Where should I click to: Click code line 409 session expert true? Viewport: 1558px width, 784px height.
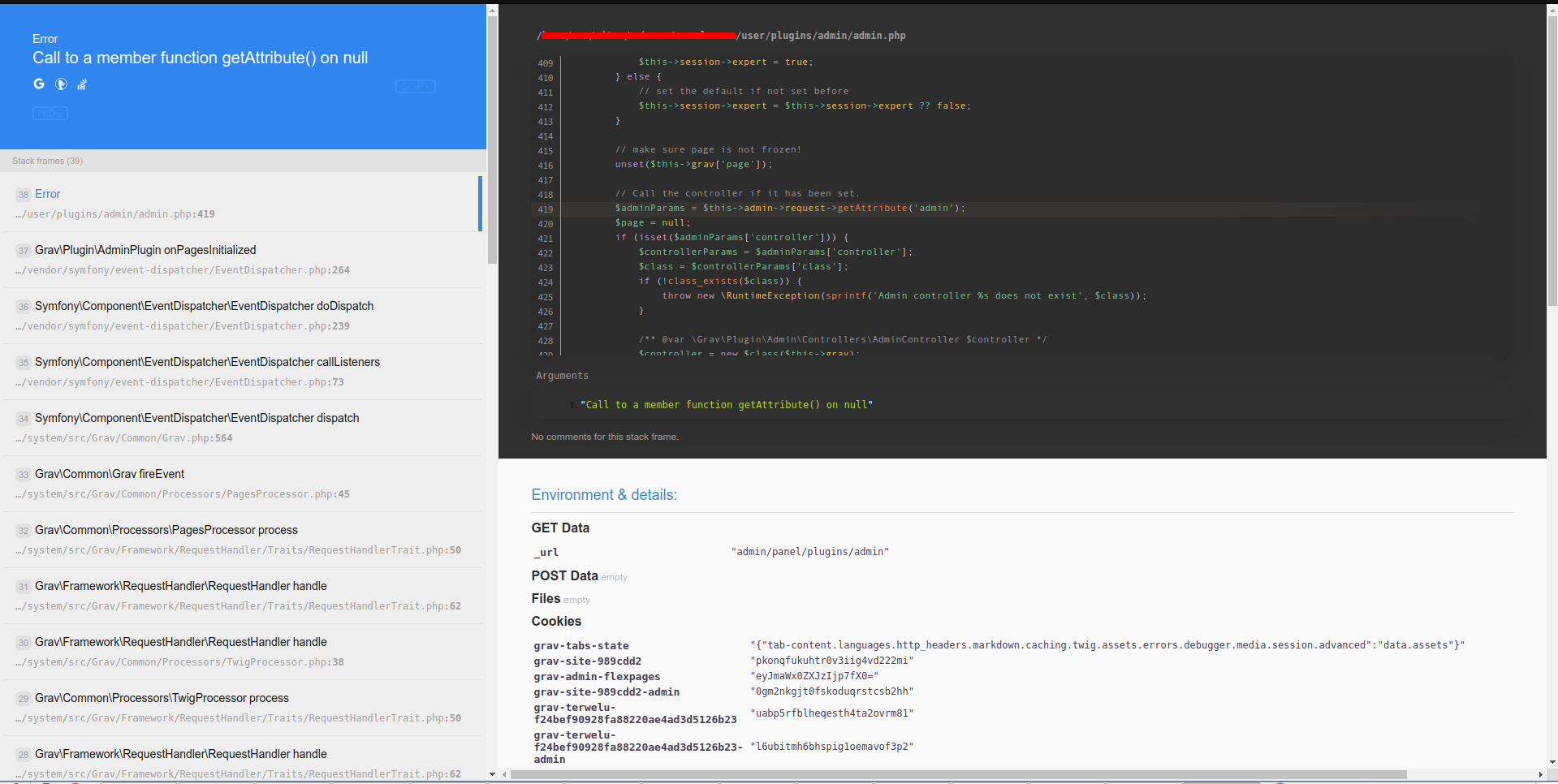725,62
